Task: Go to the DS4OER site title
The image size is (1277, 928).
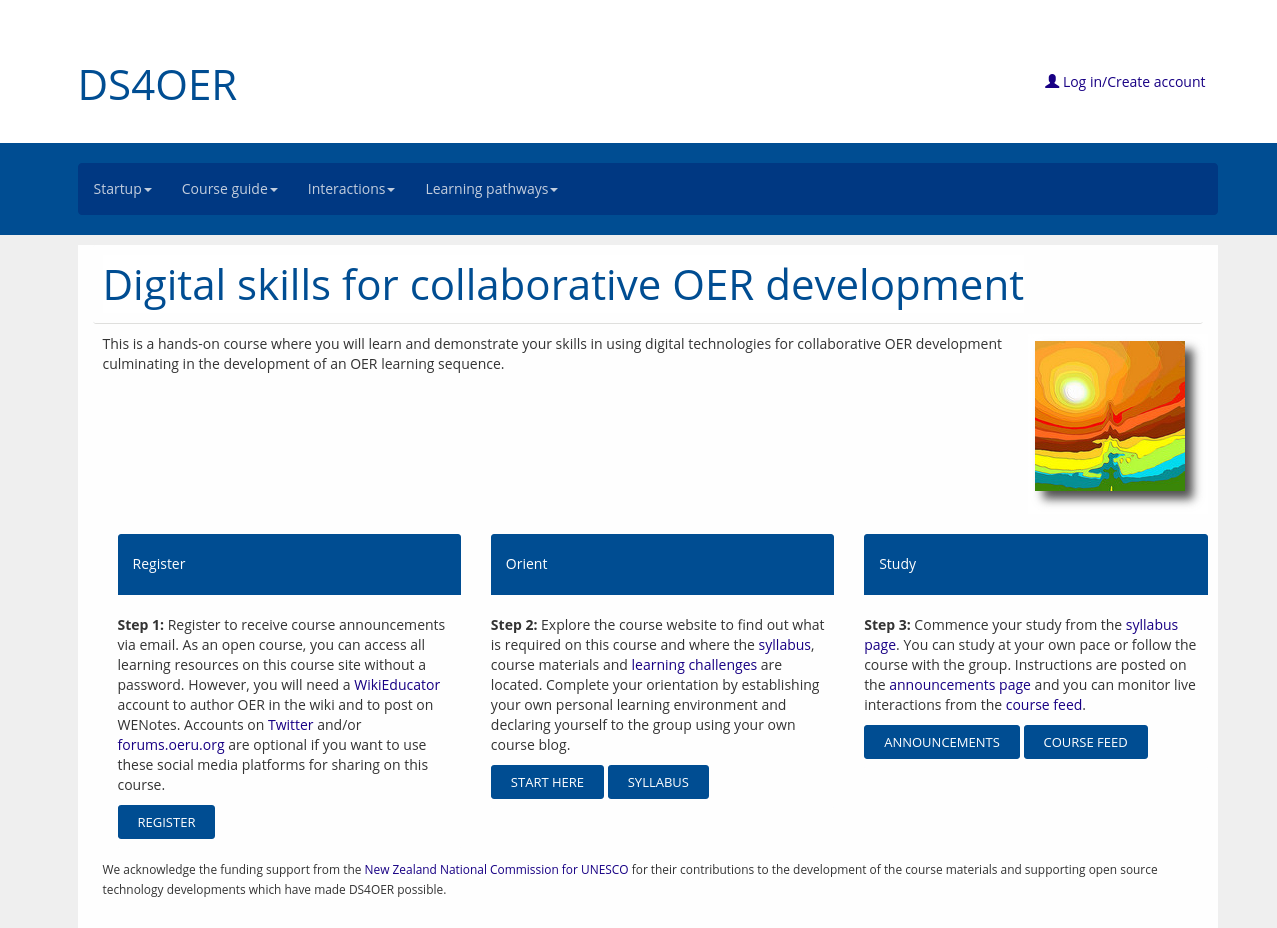Action: click(157, 85)
